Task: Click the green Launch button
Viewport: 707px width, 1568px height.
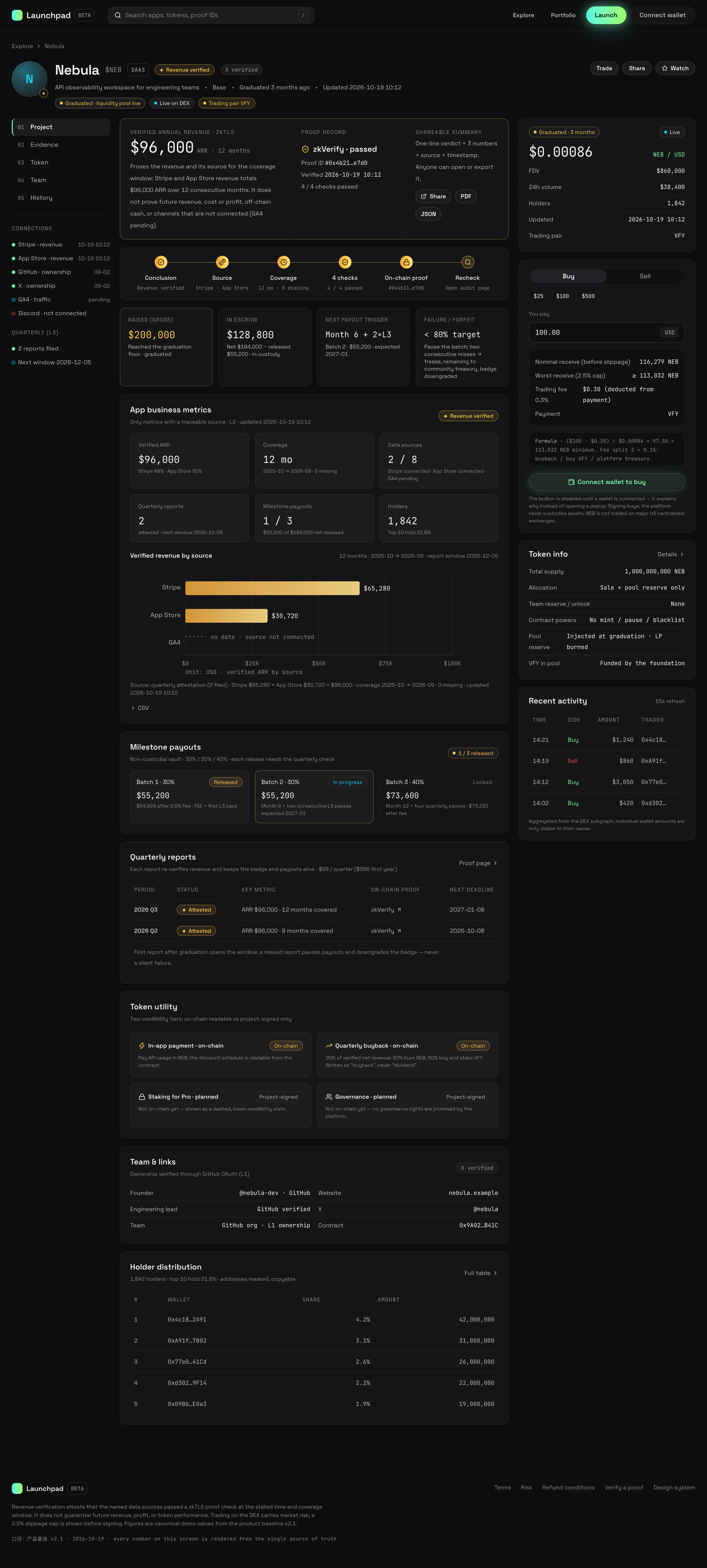Action: pyautogui.click(x=606, y=15)
